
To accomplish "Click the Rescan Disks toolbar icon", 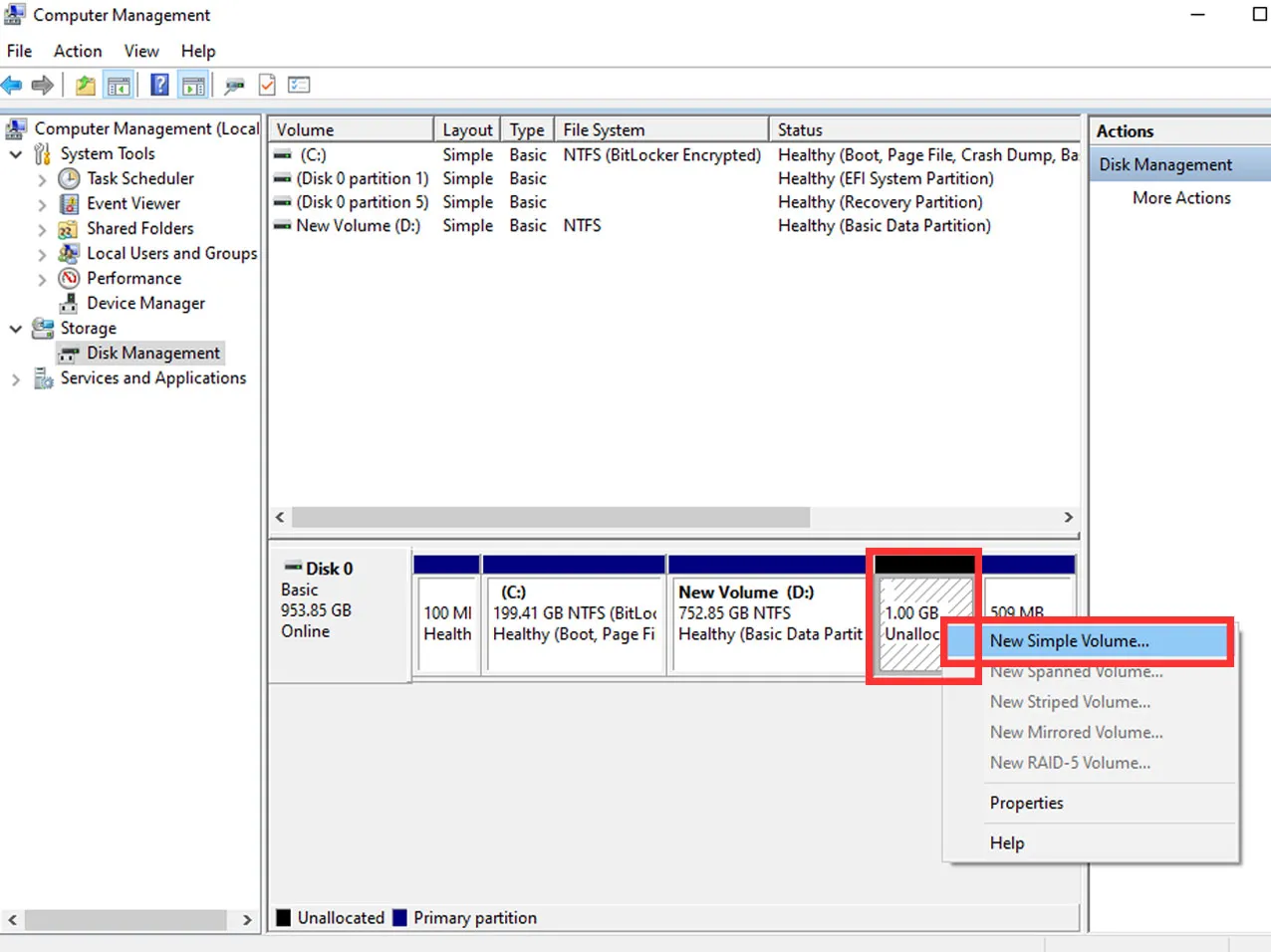I will 234,86.
